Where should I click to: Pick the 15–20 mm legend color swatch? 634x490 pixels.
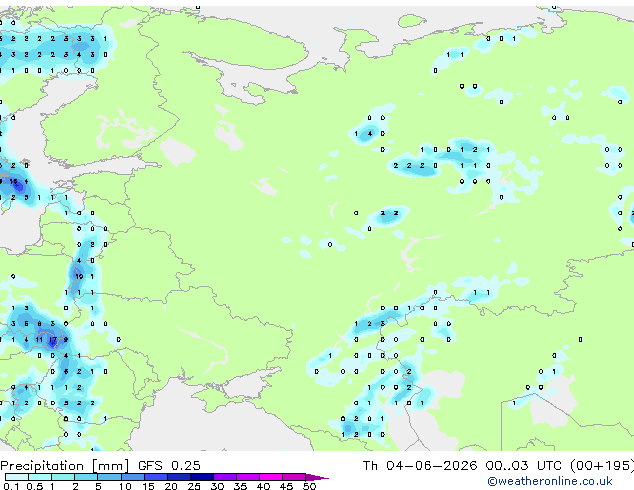coord(155,477)
